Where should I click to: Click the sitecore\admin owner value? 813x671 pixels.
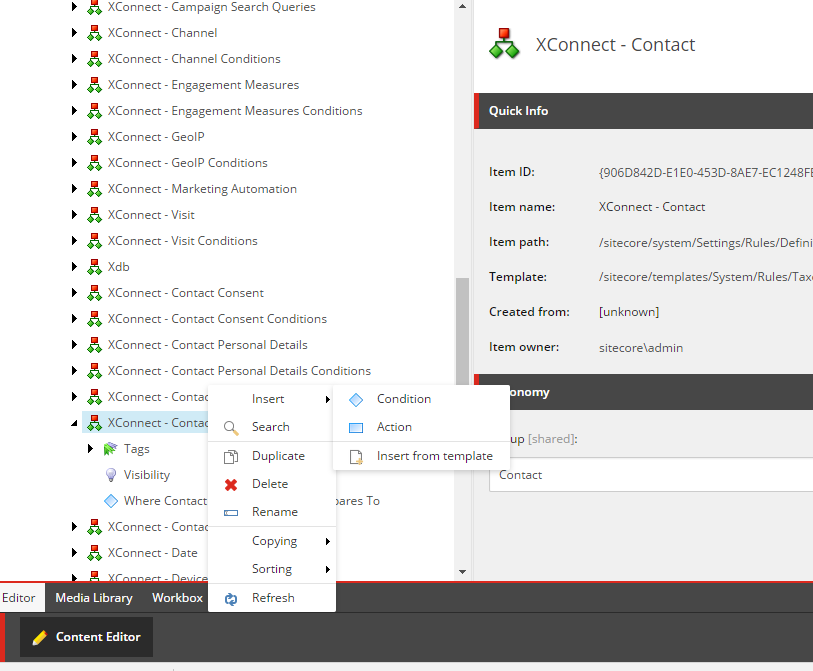coord(641,347)
